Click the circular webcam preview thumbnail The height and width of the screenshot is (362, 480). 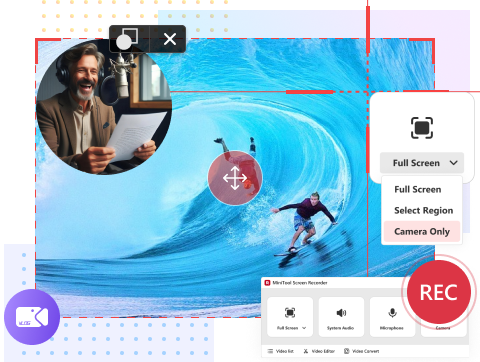pos(104,107)
